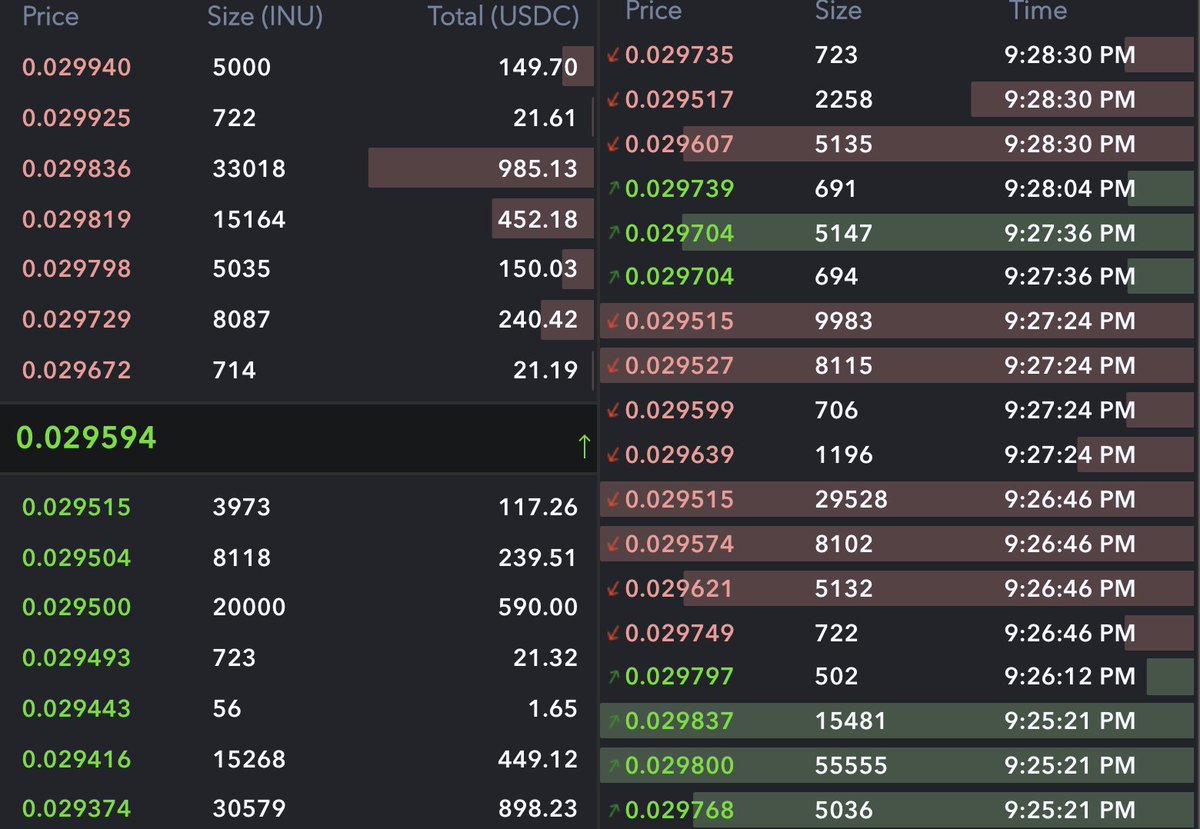Select bid price 0.029416
Screen dimensions: 1200x829
tap(76, 759)
